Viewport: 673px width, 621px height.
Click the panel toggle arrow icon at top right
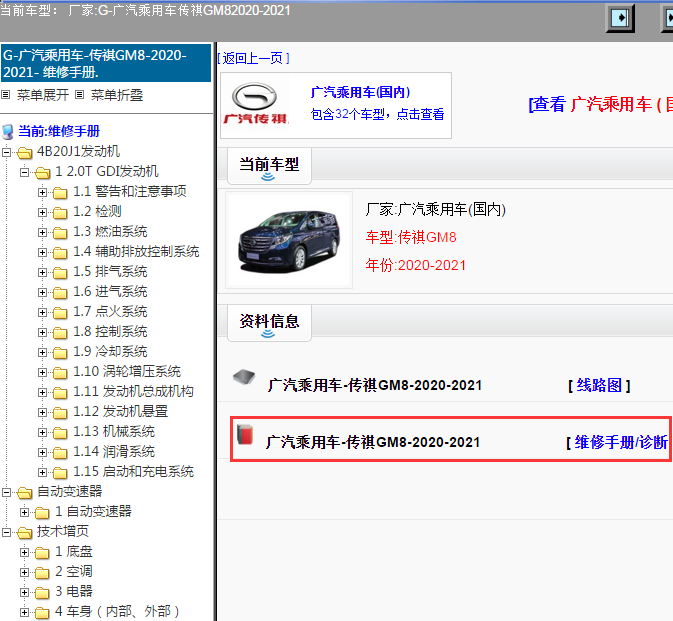[620, 18]
